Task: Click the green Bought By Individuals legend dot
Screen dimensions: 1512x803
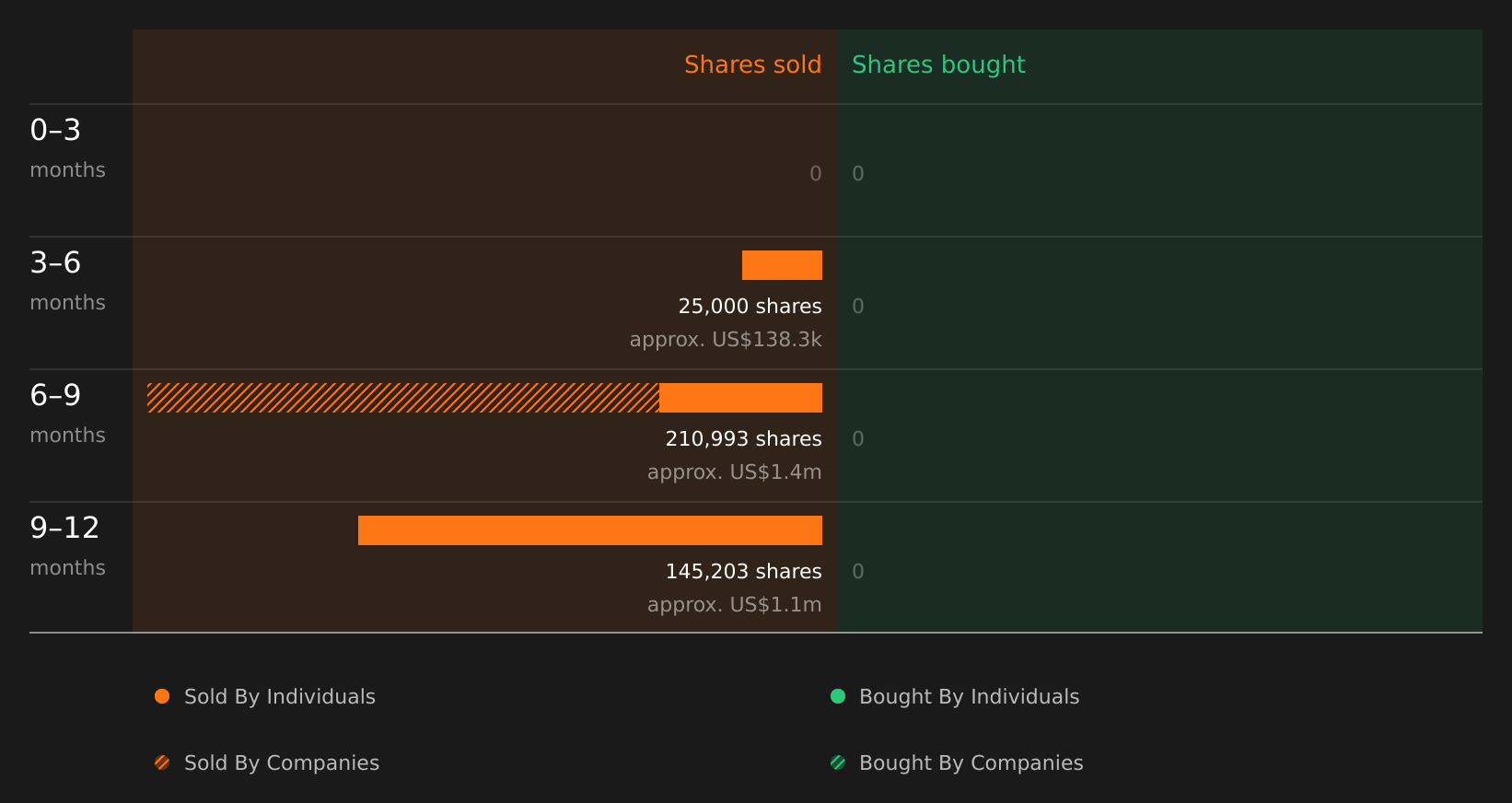Action: (x=838, y=696)
